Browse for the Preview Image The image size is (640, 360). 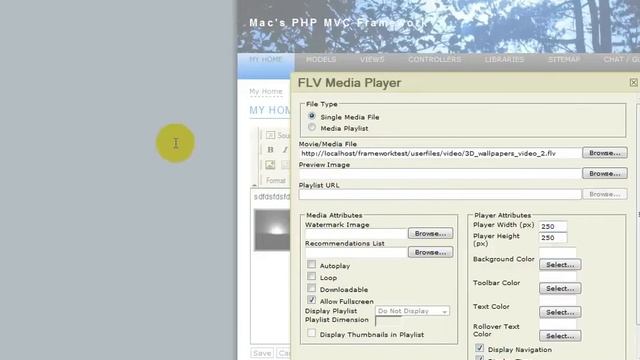click(x=605, y=173)
